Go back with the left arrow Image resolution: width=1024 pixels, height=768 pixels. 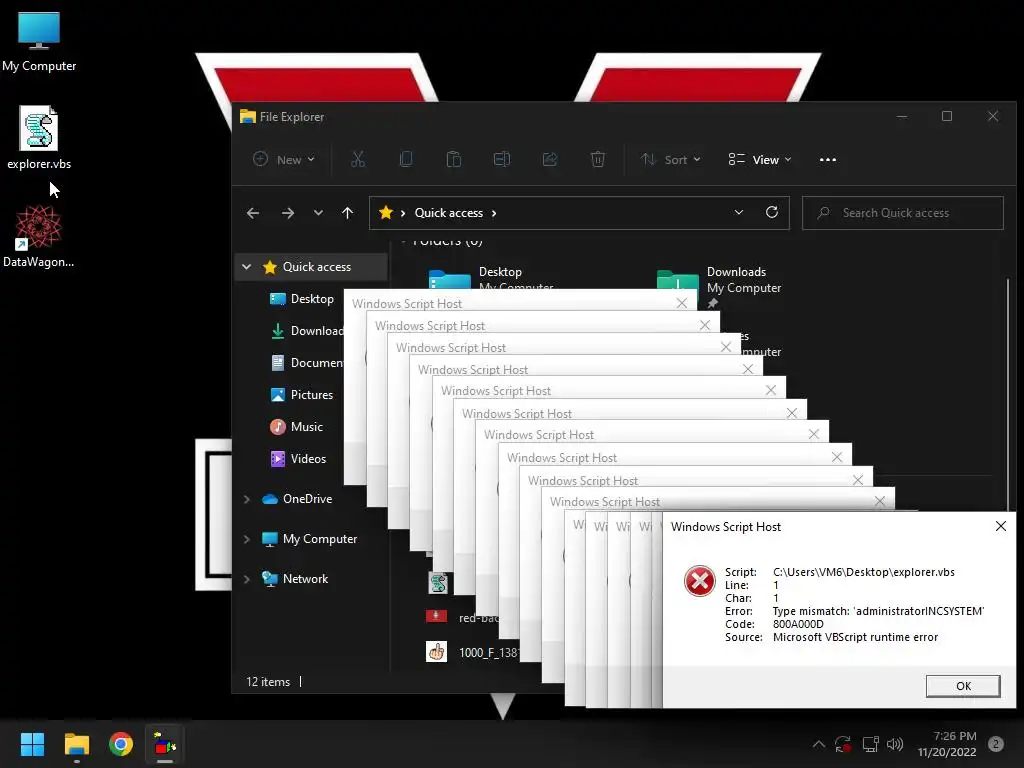coord(253,213)
